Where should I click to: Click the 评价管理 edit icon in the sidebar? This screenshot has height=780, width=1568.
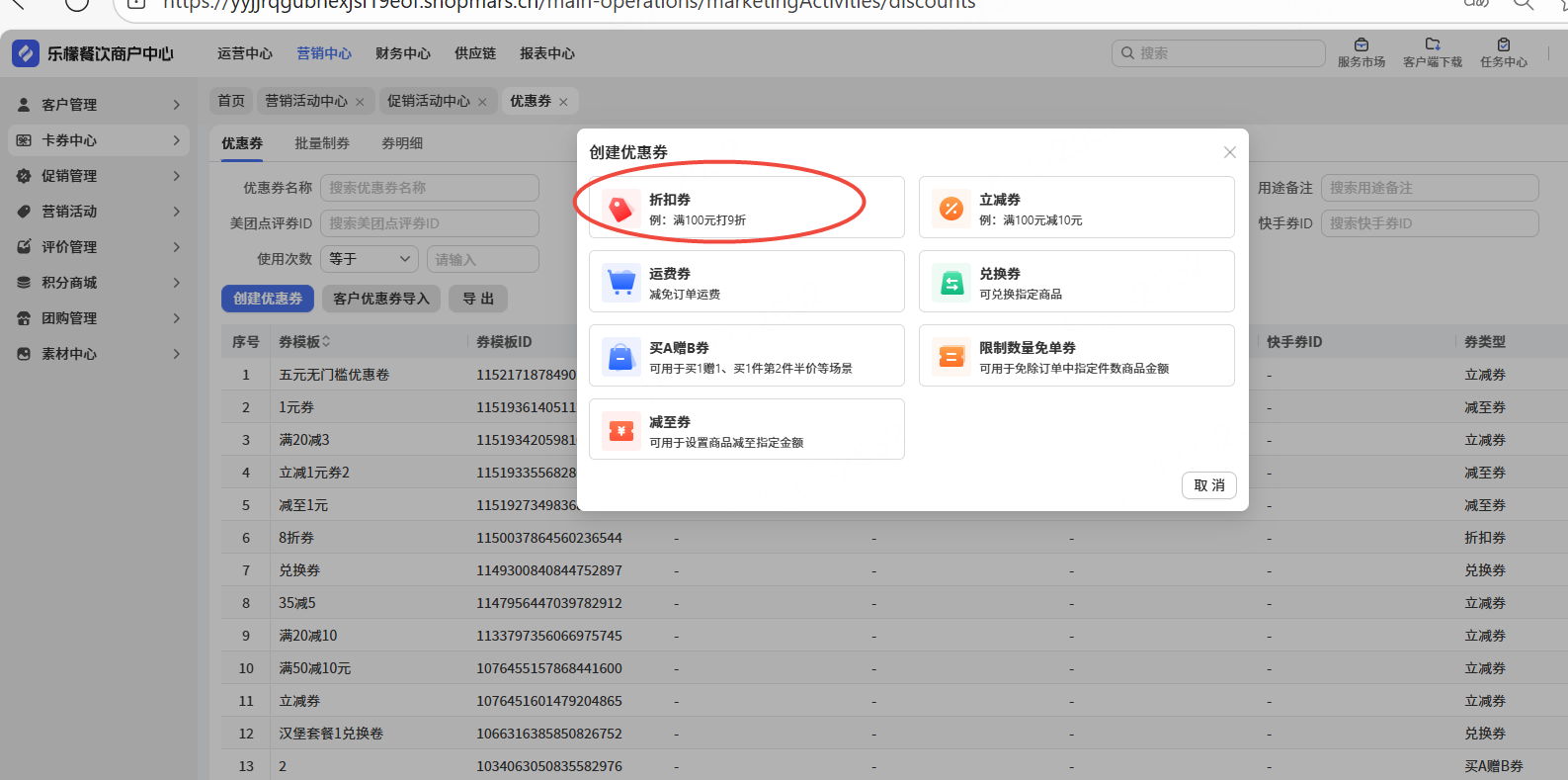point(24,247)
